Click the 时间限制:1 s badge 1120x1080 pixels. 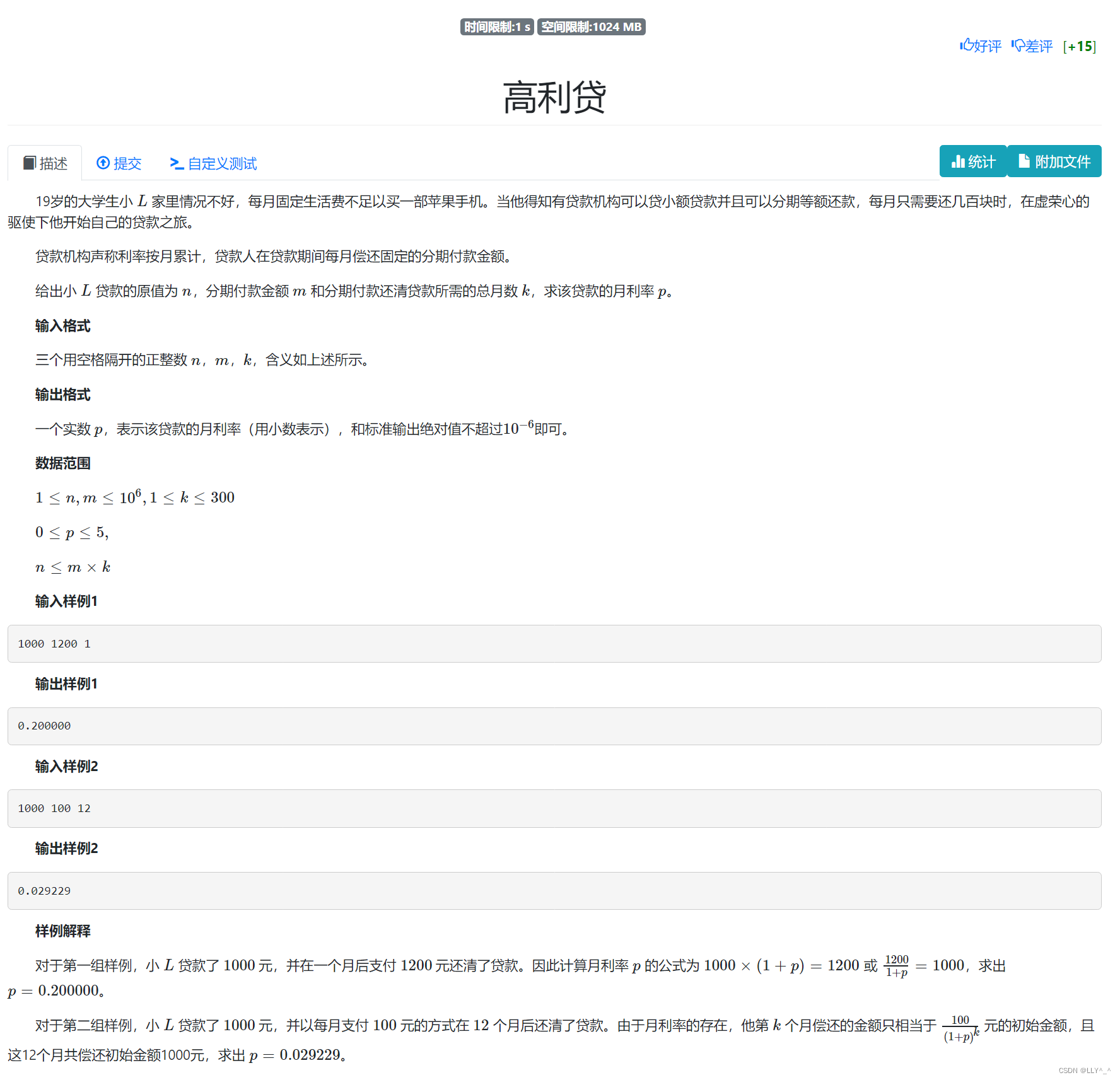pyautogui.click(x=497, y=27)
